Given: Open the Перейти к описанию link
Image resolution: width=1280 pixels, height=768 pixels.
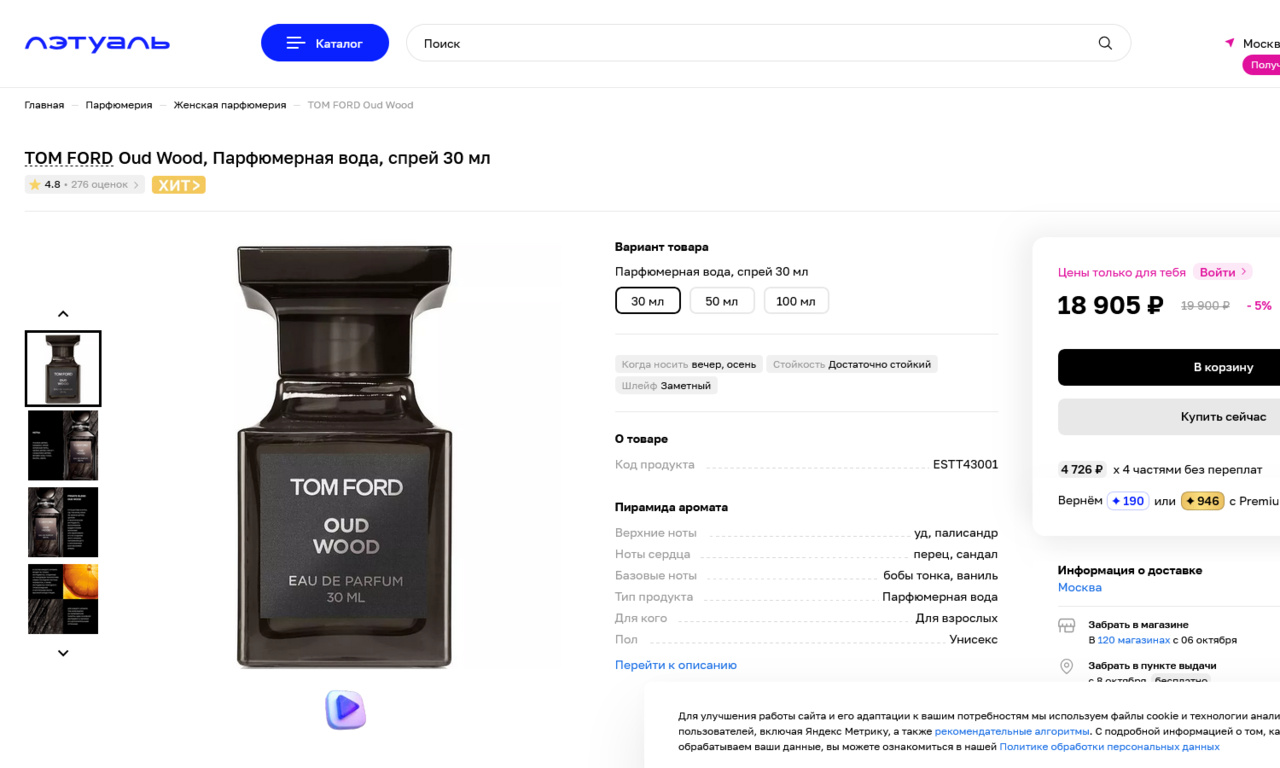Looking at the screenshot, I should 675,665.
